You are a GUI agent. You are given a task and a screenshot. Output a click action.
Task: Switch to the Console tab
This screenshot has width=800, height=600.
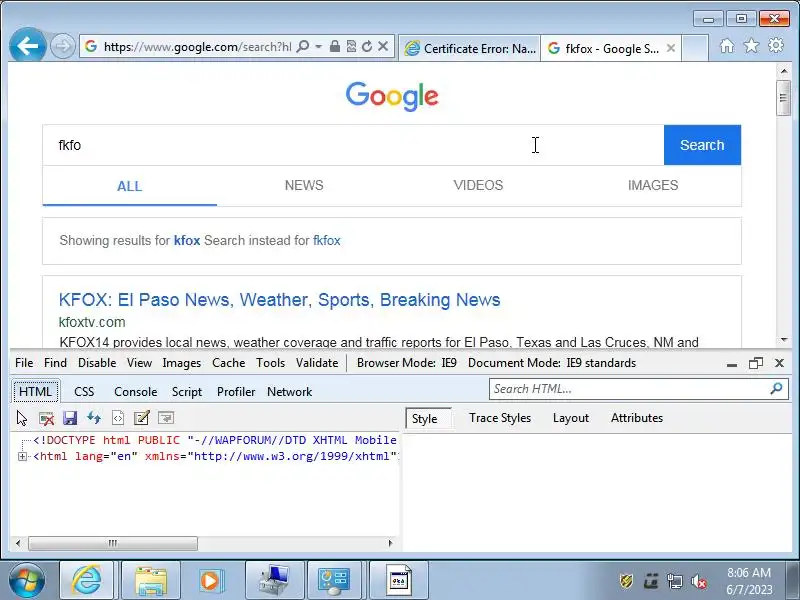click(136, 391)
